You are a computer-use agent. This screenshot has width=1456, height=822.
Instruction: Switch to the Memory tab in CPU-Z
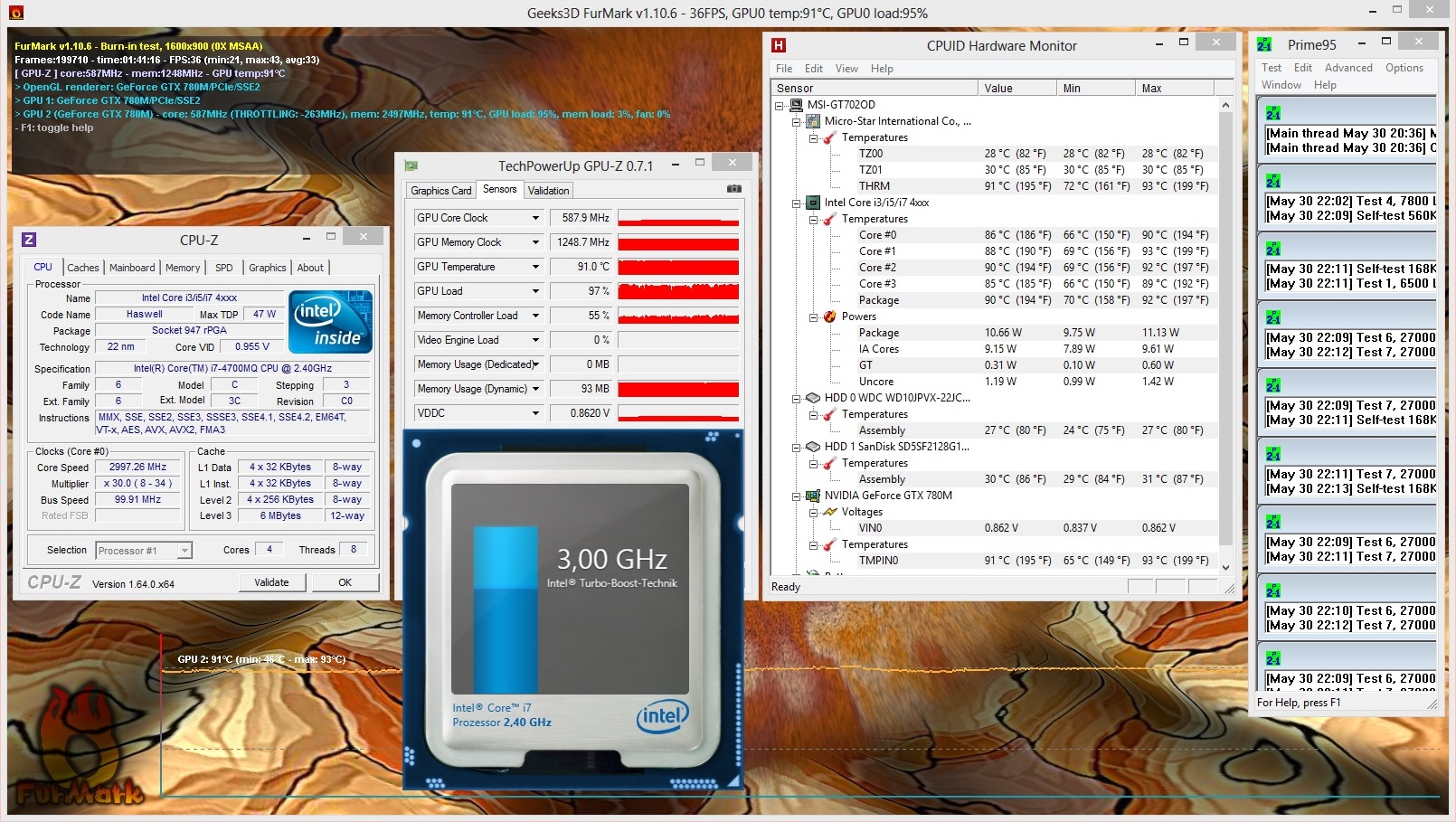click(x=183, y=268)
